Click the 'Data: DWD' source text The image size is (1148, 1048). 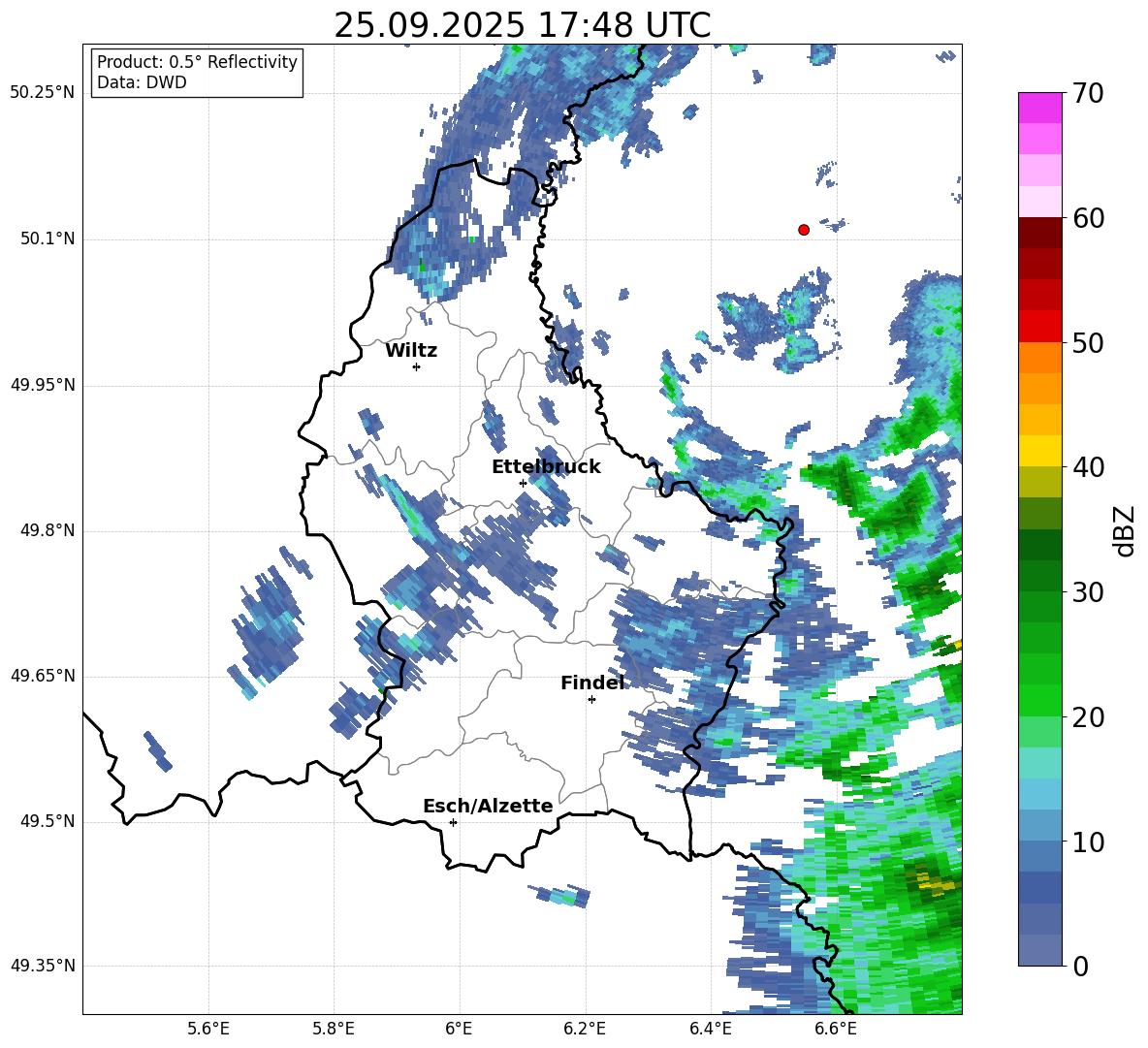click(x=142, y=82)
